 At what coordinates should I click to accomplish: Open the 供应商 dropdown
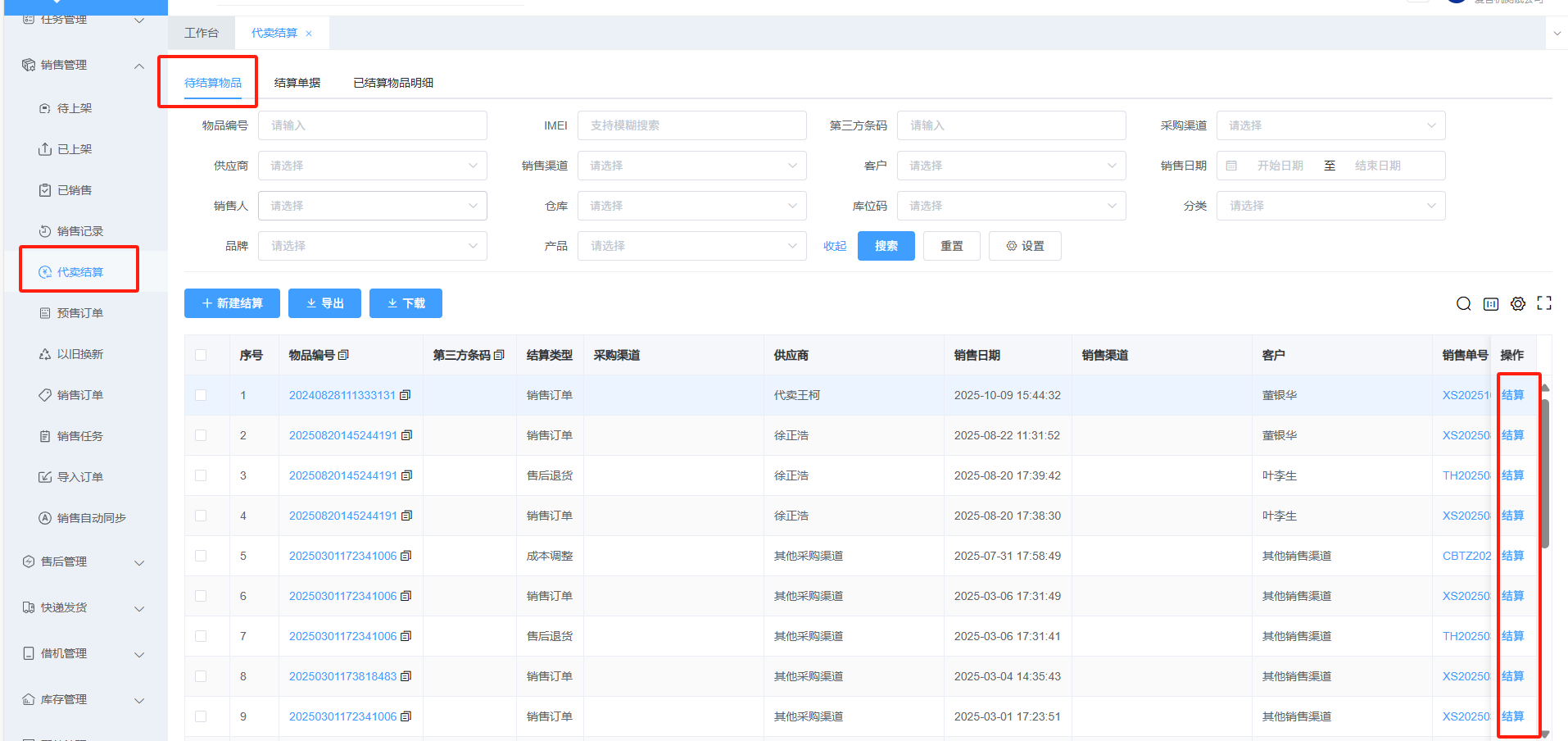[372, 166]
